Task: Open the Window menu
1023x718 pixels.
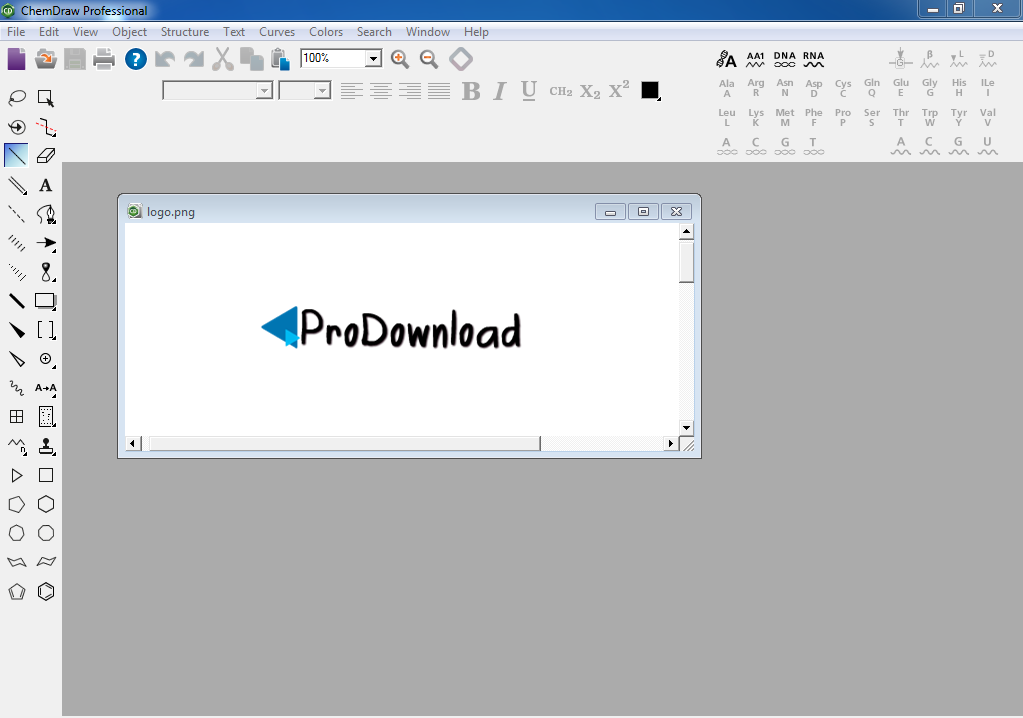Action: (427, 31)
